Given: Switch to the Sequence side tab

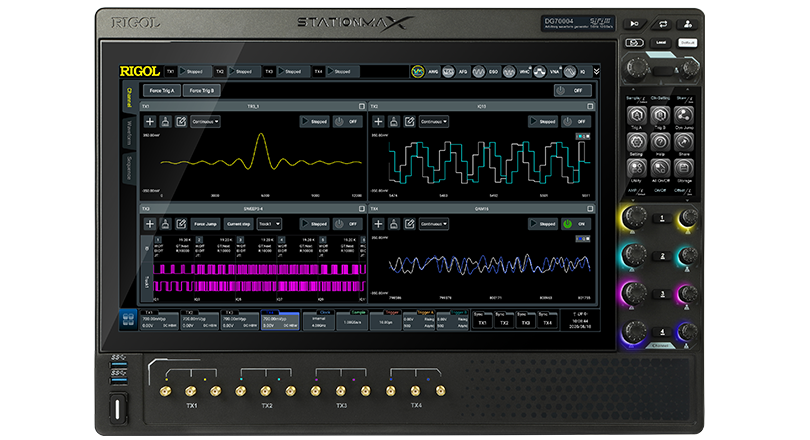Looking at the screenshot, I should pyautogui.click(x=129, y=167).
